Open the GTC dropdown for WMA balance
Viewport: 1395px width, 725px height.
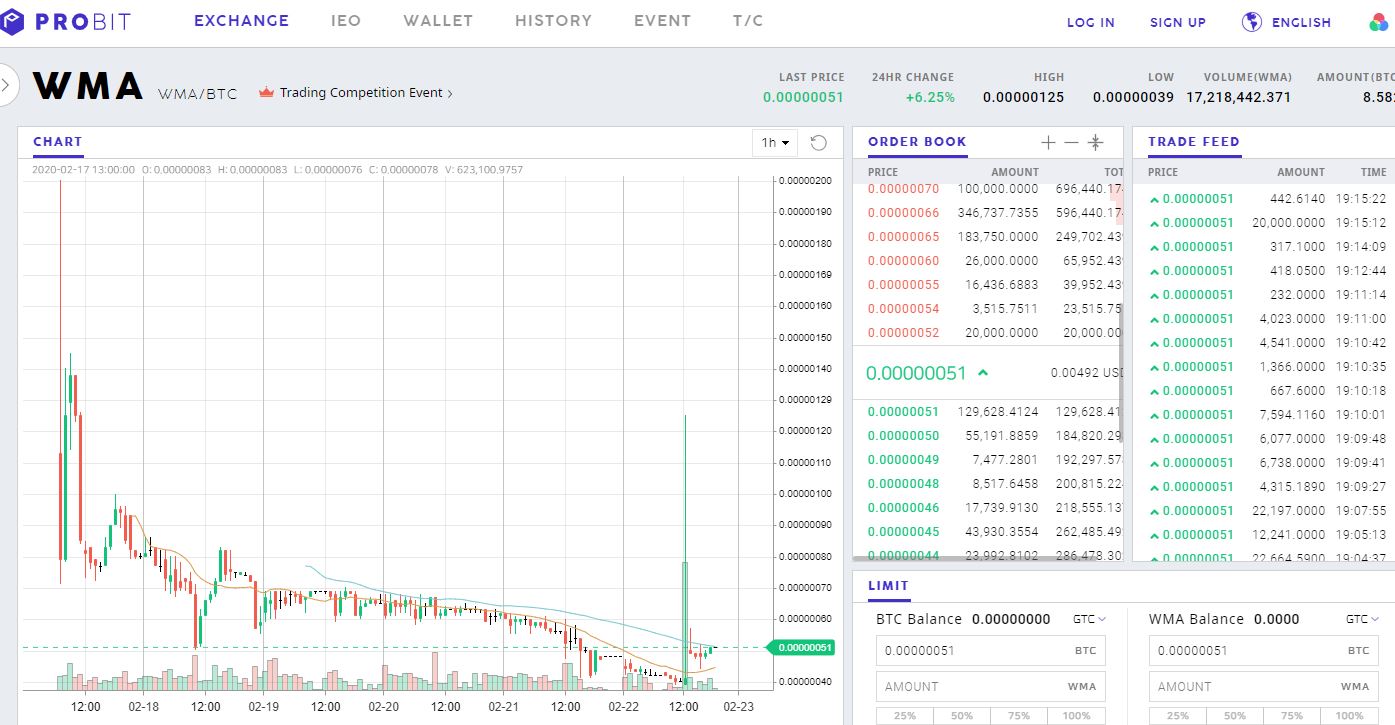(1362, 619)
